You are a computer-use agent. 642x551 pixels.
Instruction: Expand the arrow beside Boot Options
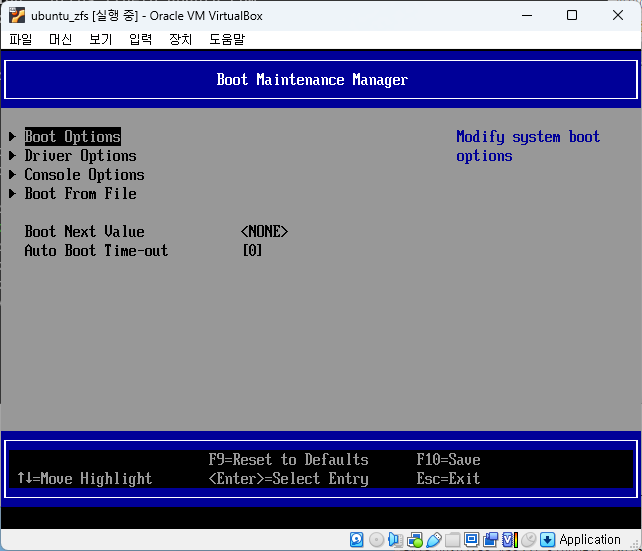point(13,137)
